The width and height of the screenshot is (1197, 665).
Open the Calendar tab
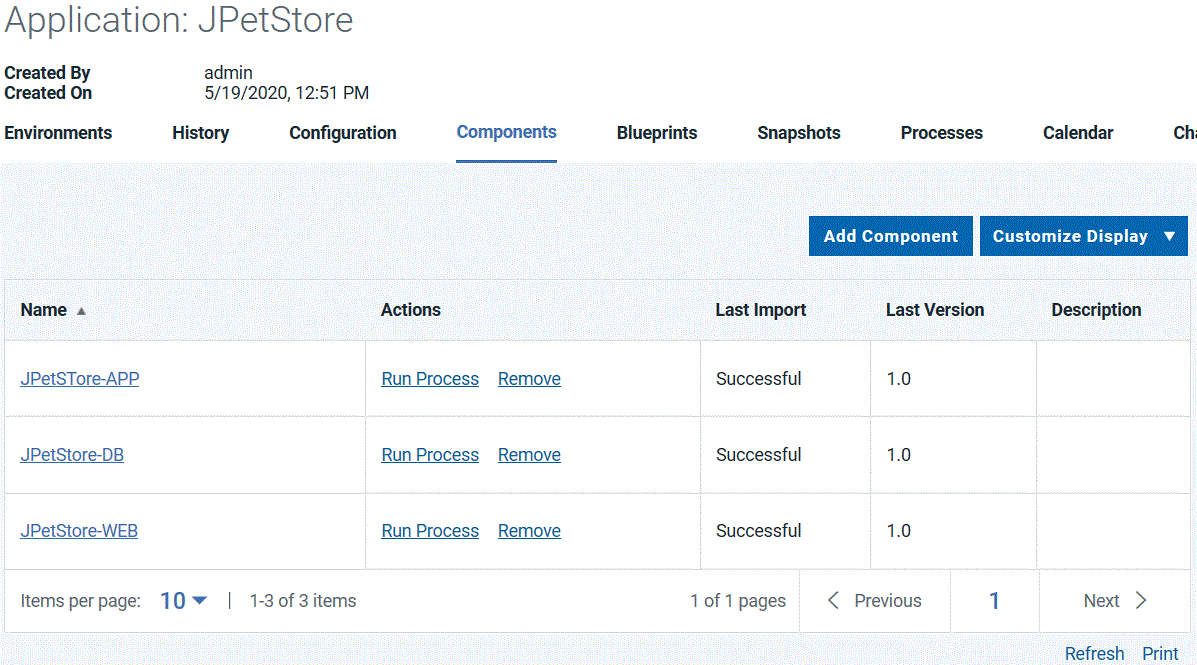(x=1077, y=132)
